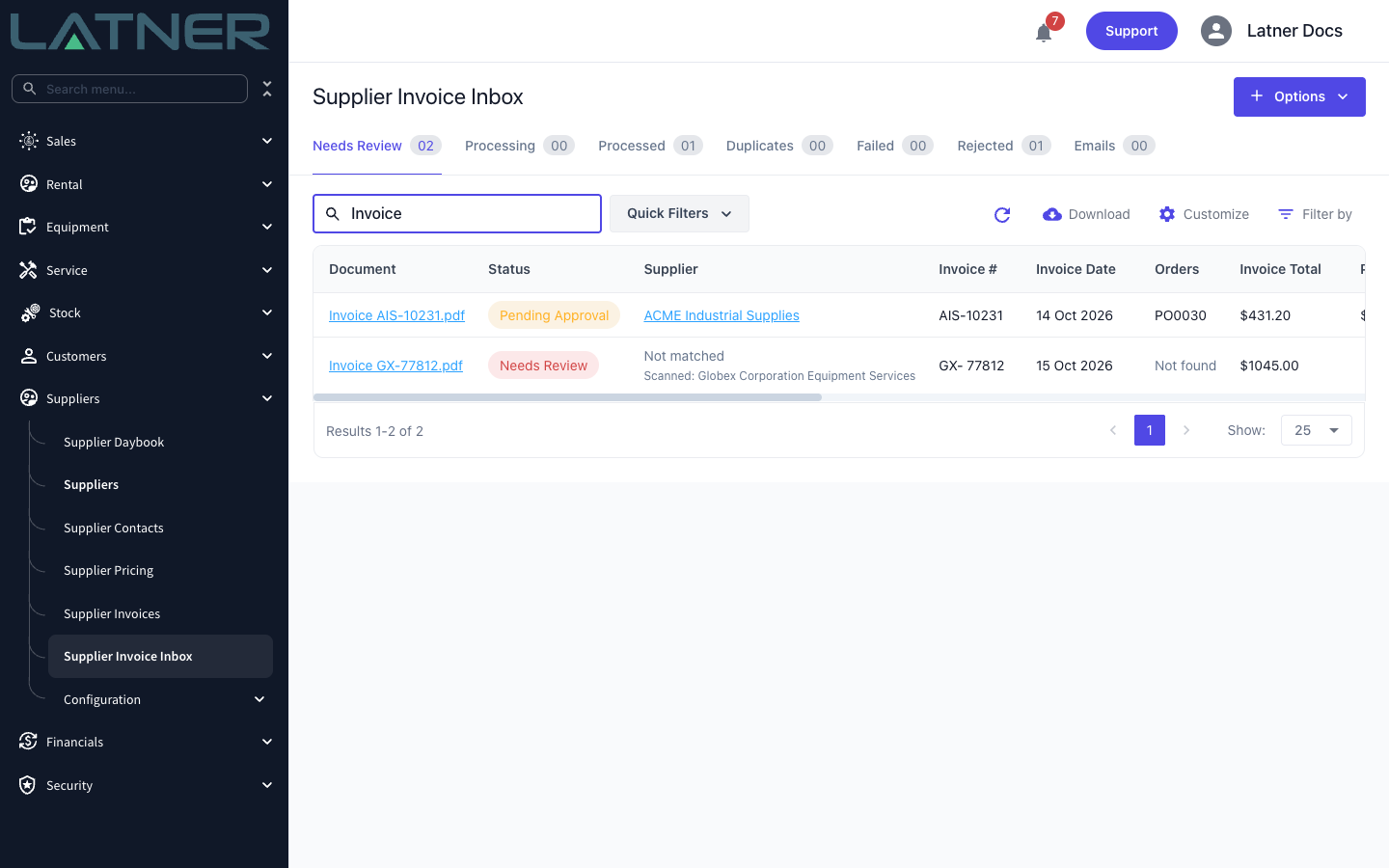The image size is (1389, 868).
Task: Click the Financials sidebar icon
Action: click(28, 742)
